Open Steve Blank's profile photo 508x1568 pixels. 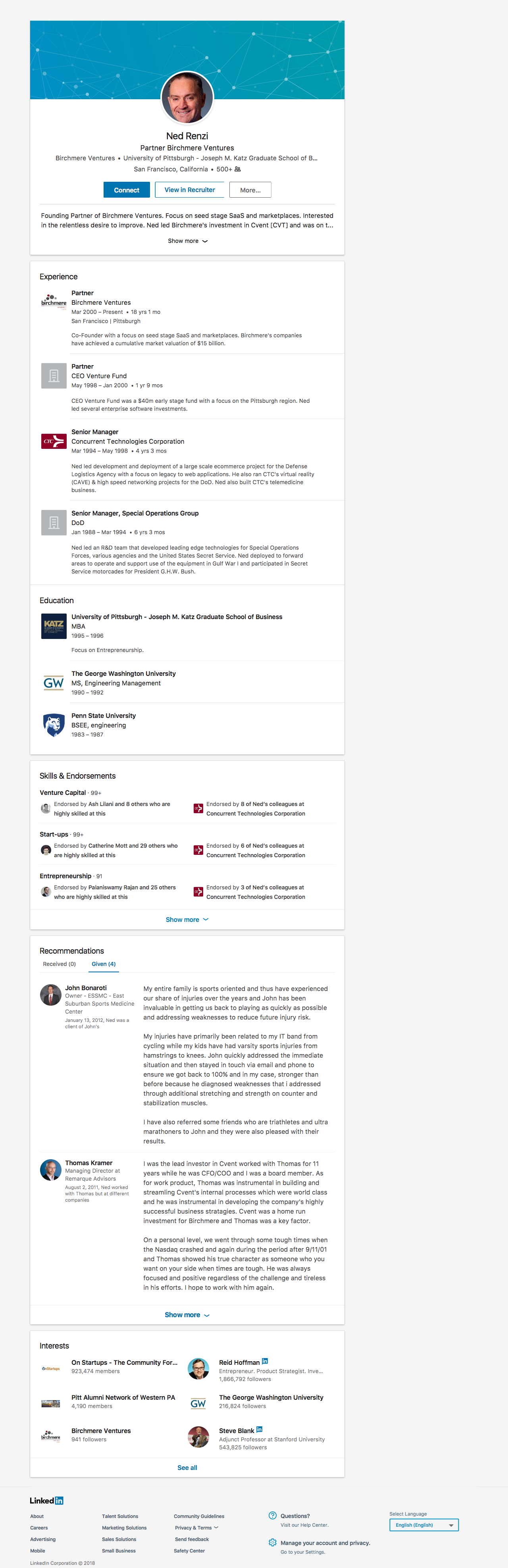[x=198, y=1437]
